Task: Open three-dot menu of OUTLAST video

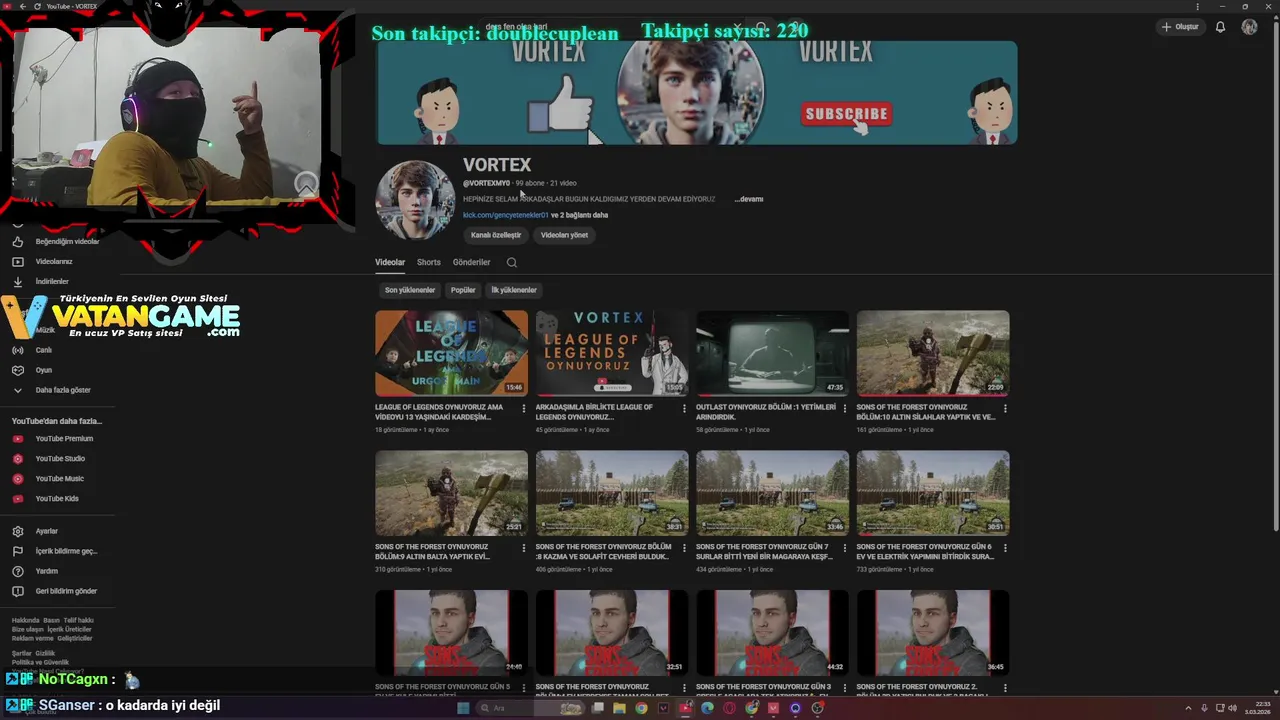Action: click(x=845, y=408)
